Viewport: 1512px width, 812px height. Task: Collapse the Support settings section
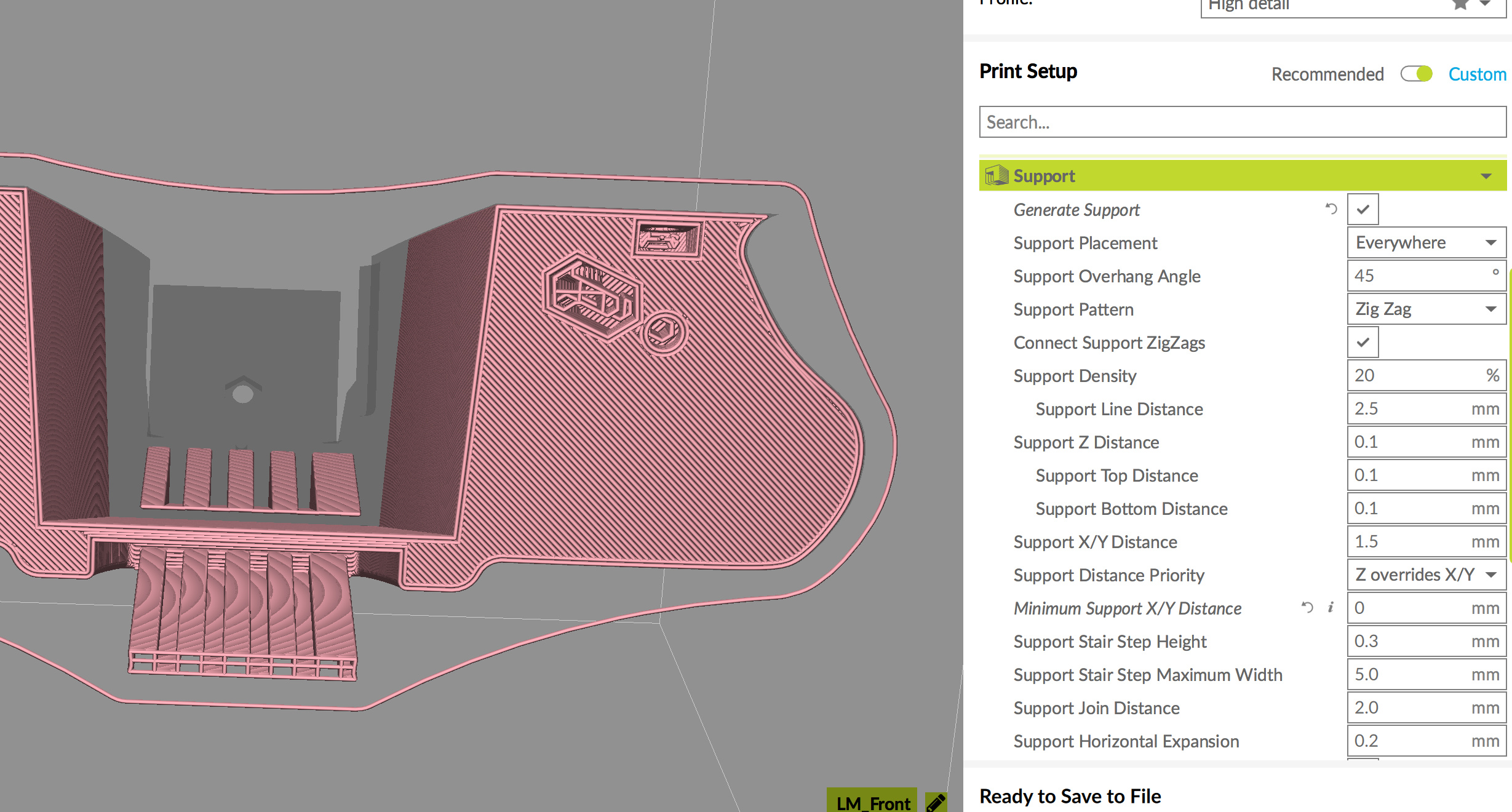tap(1486, 177)
